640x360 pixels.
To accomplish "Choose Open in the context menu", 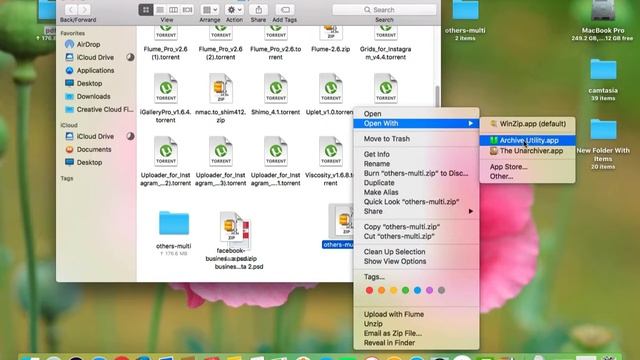I will (416, 113).
